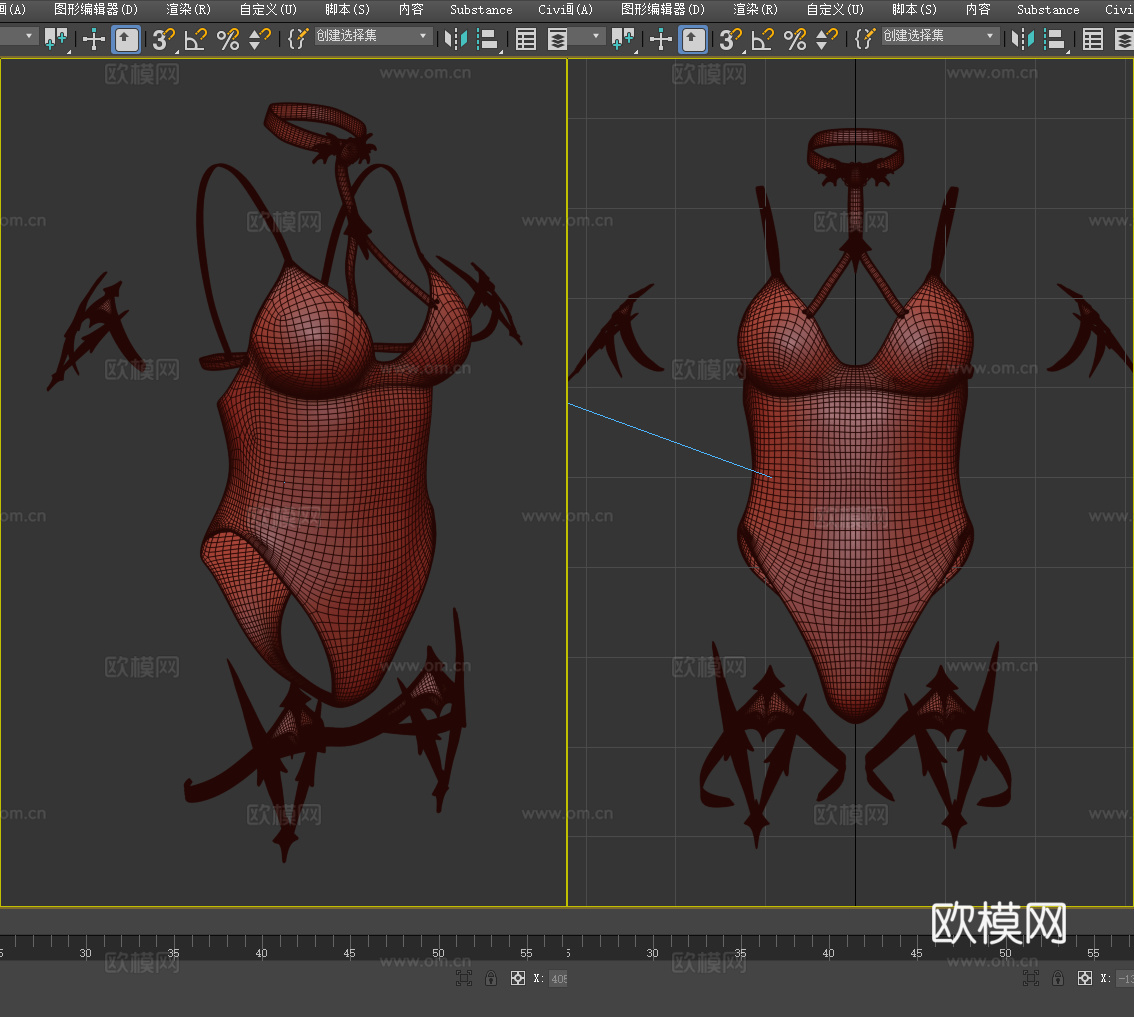Screen dimensions: 1134x1017
Task: Open Scene Explorer from right pane toolbar
Action: coord(1093,39)
